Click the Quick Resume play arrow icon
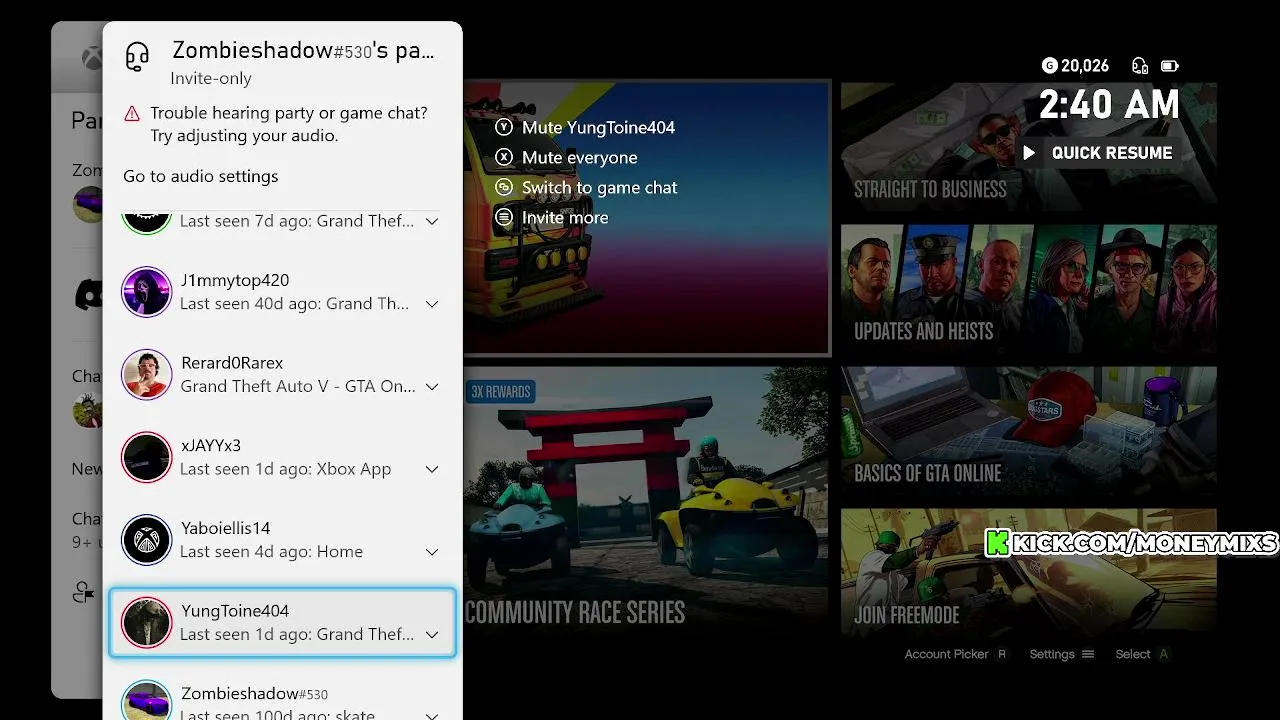The image size is (1280, 720). 1029,153
